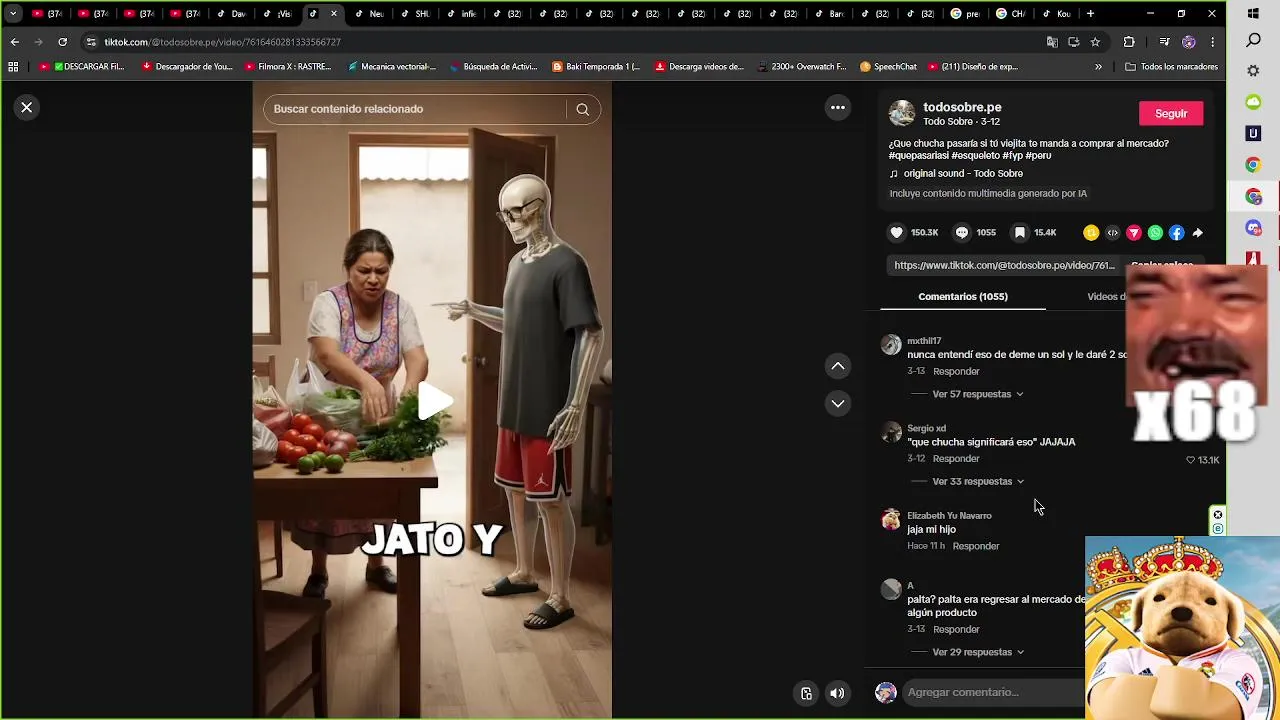Toggle the auto-scroll icon beside volume
The height and width of the screenshot is (720, 1280).
point(806,693)
